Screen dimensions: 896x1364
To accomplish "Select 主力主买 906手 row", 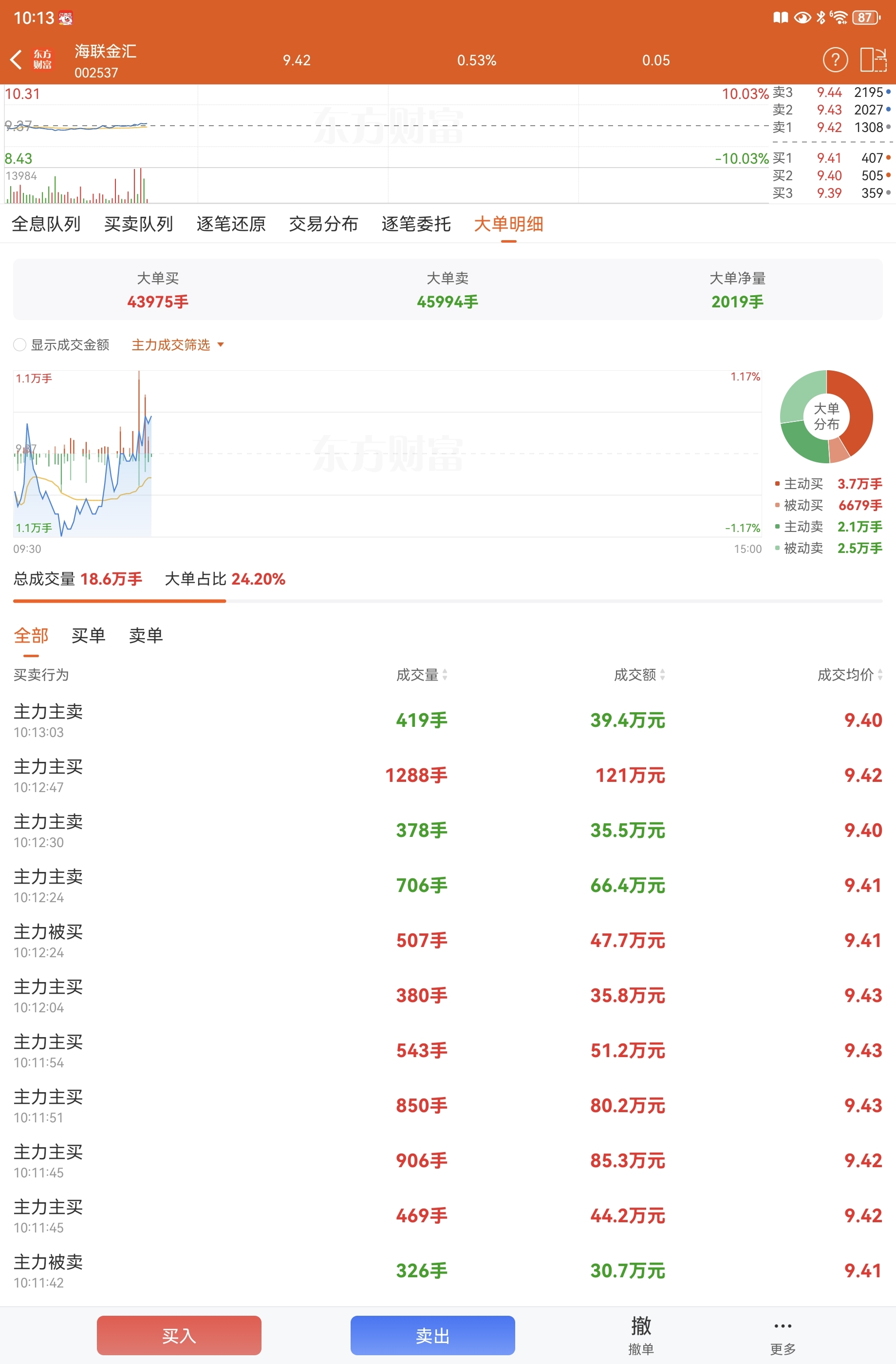I will [448, 1160].
